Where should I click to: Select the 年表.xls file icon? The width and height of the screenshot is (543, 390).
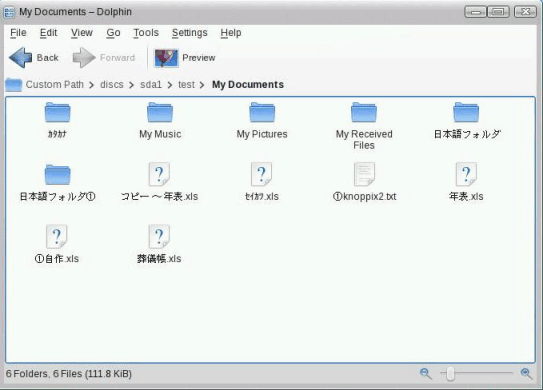tap(466, 174)
